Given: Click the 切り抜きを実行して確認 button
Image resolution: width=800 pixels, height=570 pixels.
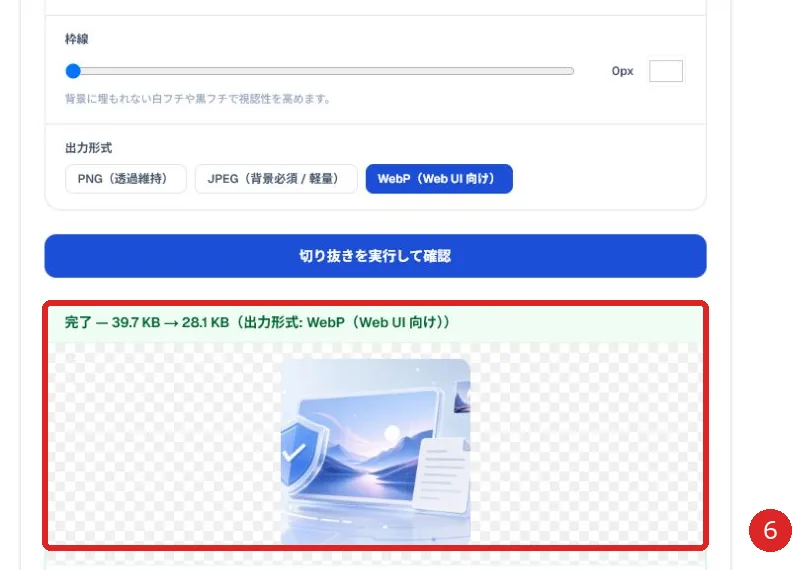Looking at the screenshot, I should 375,256.
